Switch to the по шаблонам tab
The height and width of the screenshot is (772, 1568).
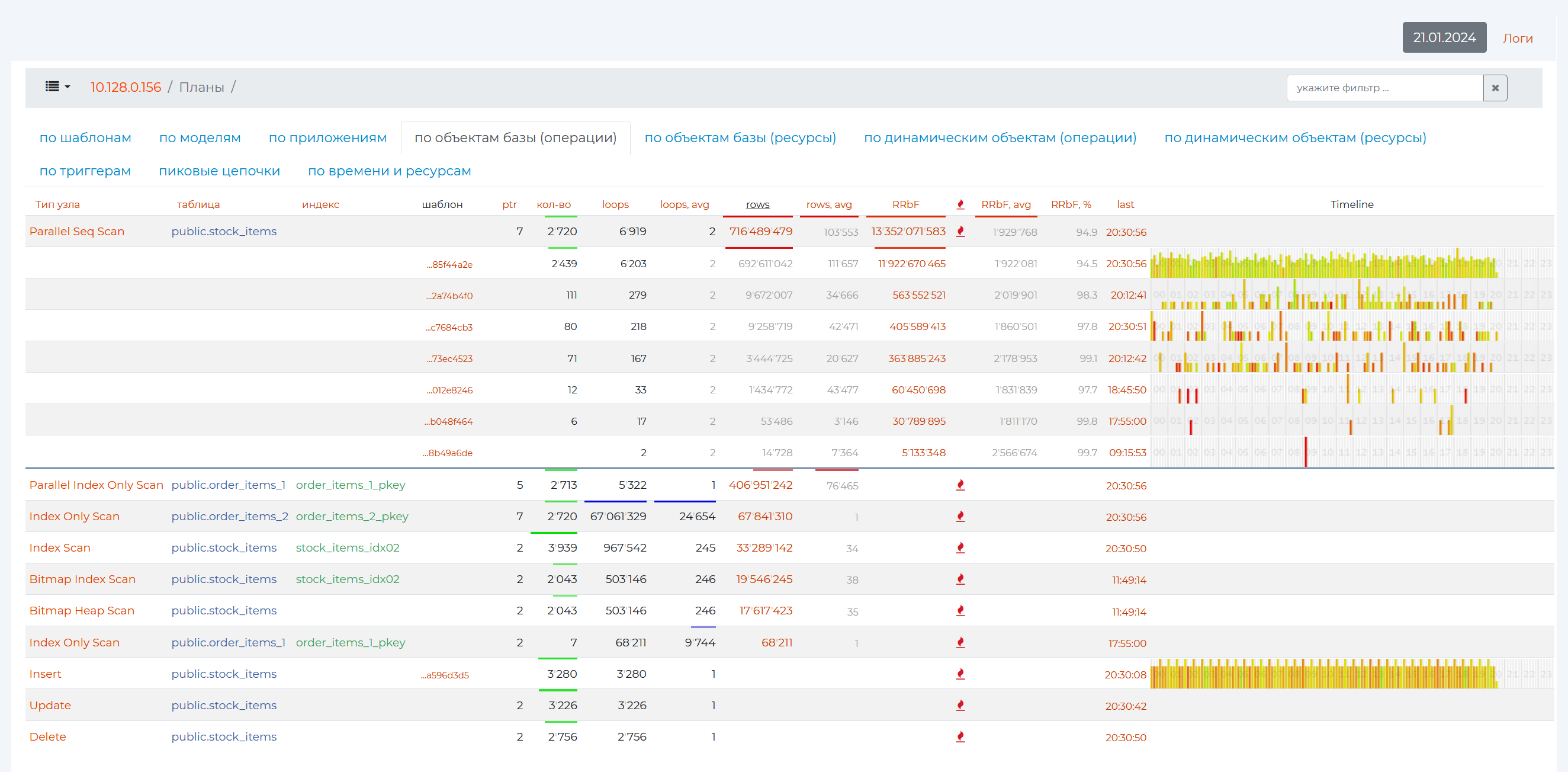coord(85,137)
